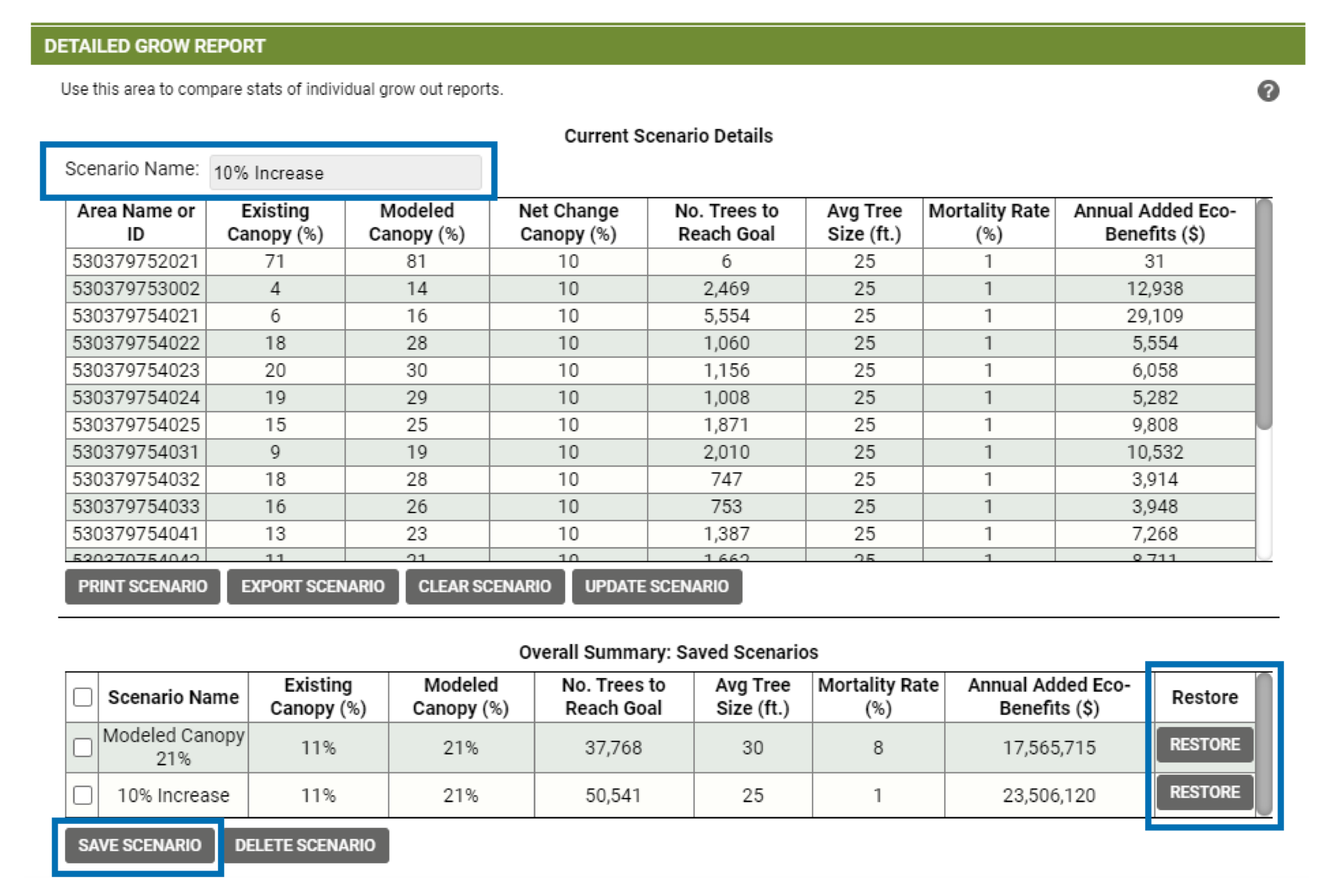Click the No. Trees to Reach Goal header

click(x=726, y=223)
